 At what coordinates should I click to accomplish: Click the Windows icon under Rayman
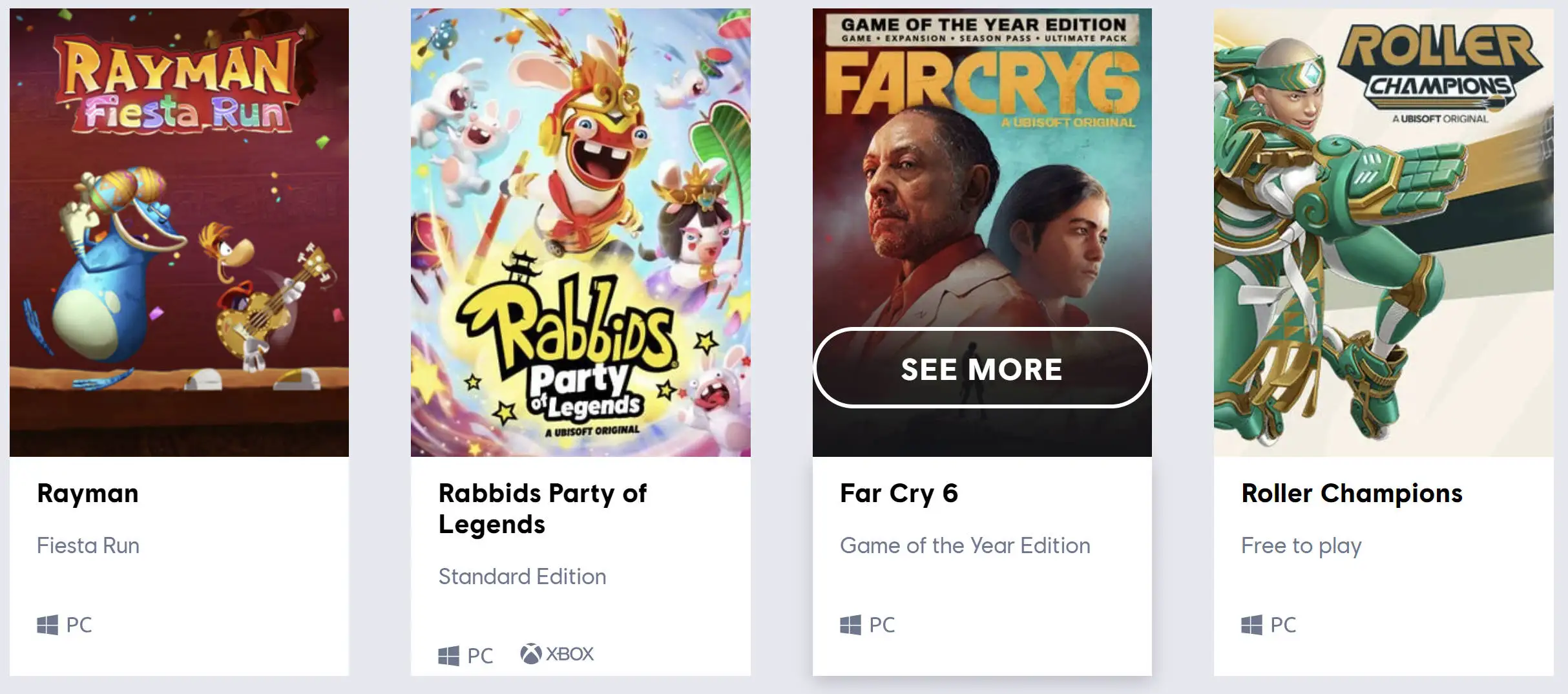tap(47, 625)
